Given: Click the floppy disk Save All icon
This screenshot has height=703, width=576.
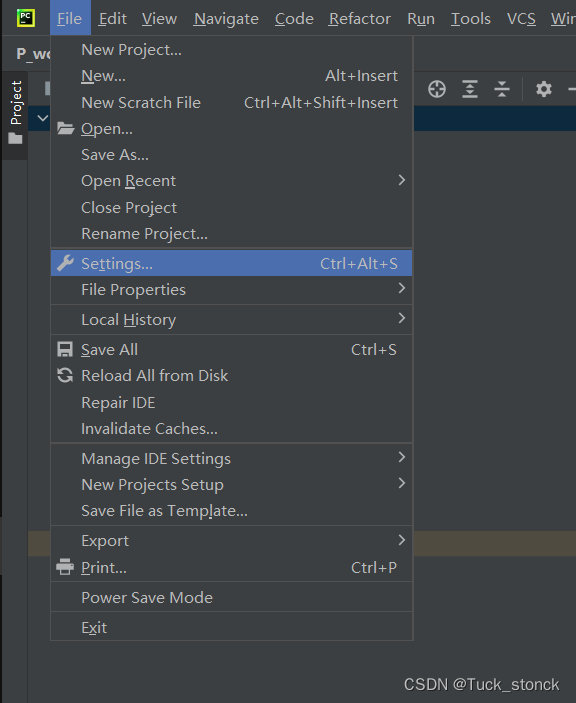Looking at the screenshot, I should [x=65, y=349].
